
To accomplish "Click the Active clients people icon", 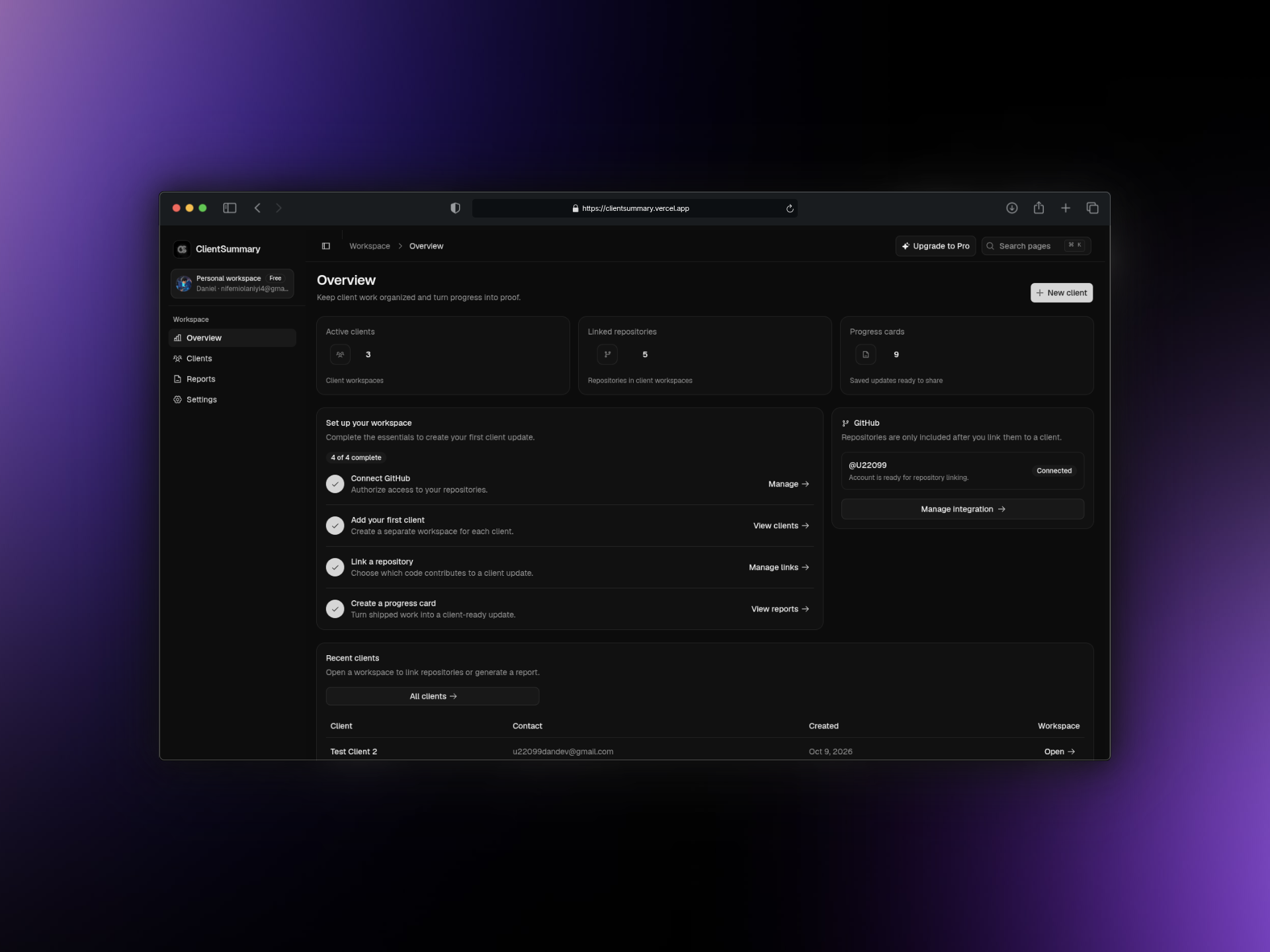I will point(340,354).
